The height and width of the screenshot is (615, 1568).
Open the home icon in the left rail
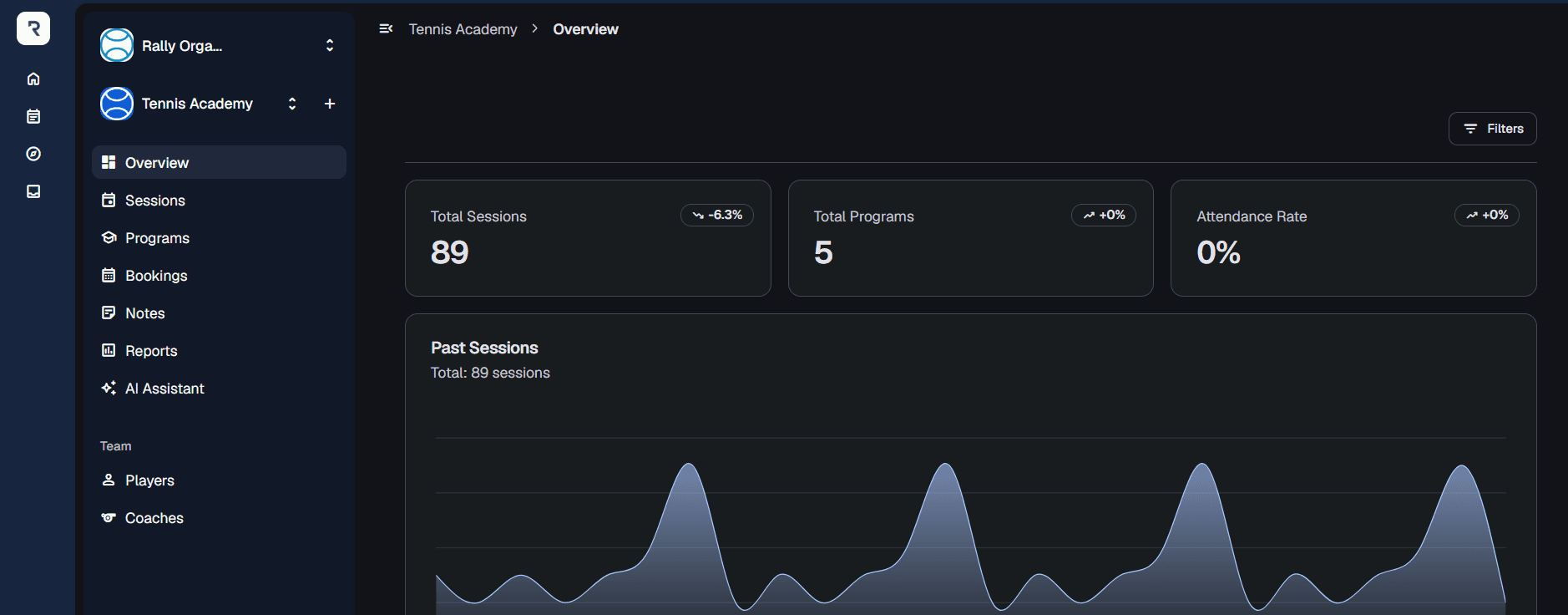33,79
